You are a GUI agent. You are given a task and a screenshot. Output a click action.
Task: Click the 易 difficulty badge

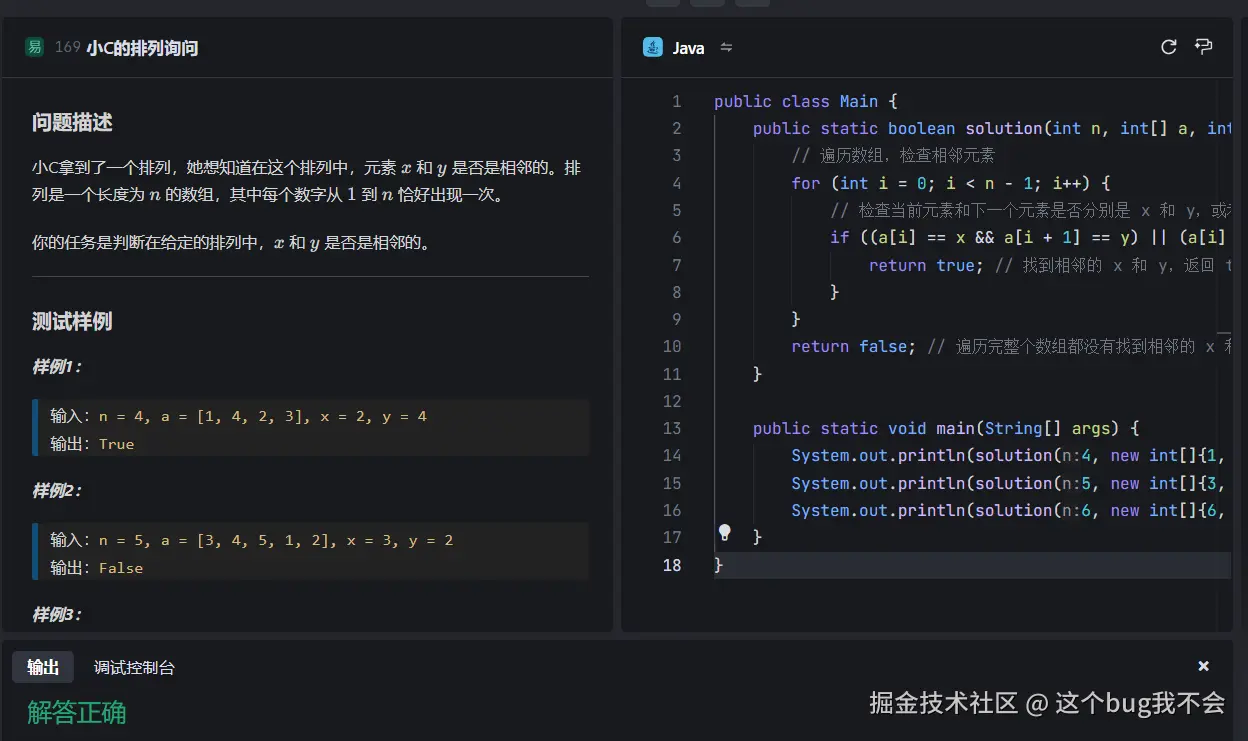click(x=36, y=46)
